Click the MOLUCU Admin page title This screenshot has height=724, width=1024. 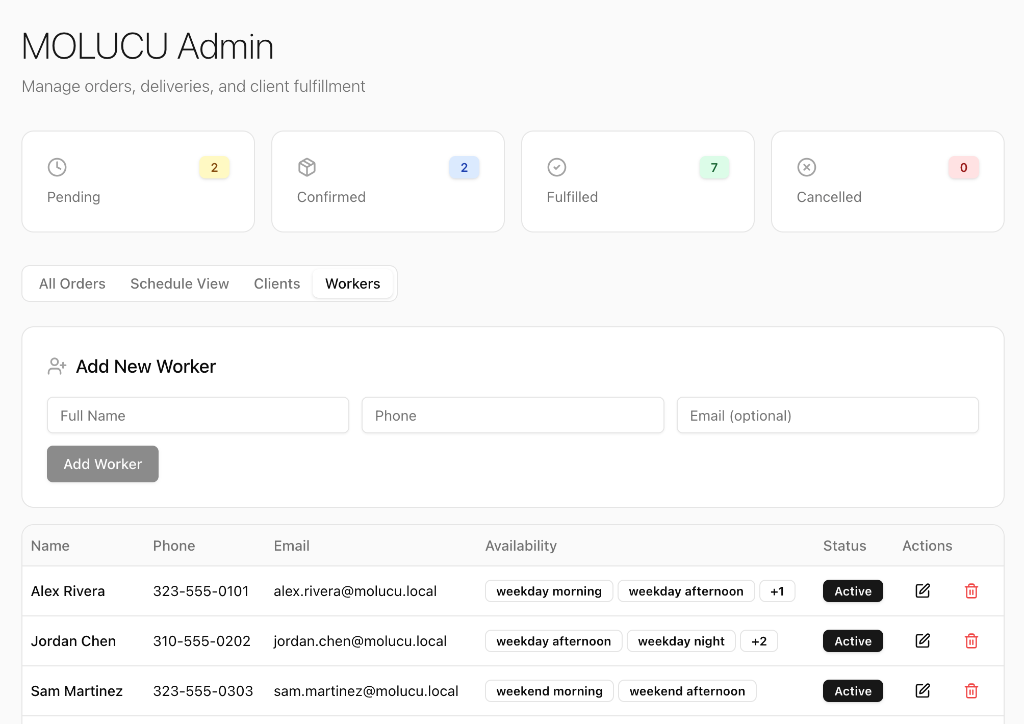148,46
